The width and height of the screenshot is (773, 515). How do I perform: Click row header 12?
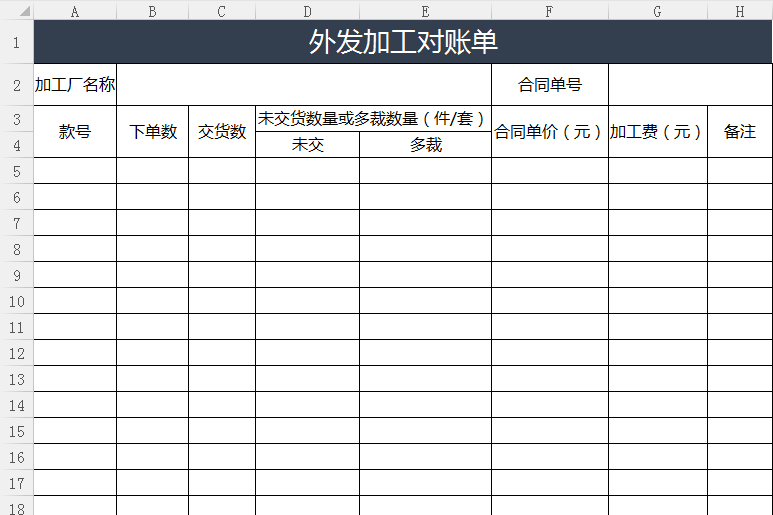(16, 353)
